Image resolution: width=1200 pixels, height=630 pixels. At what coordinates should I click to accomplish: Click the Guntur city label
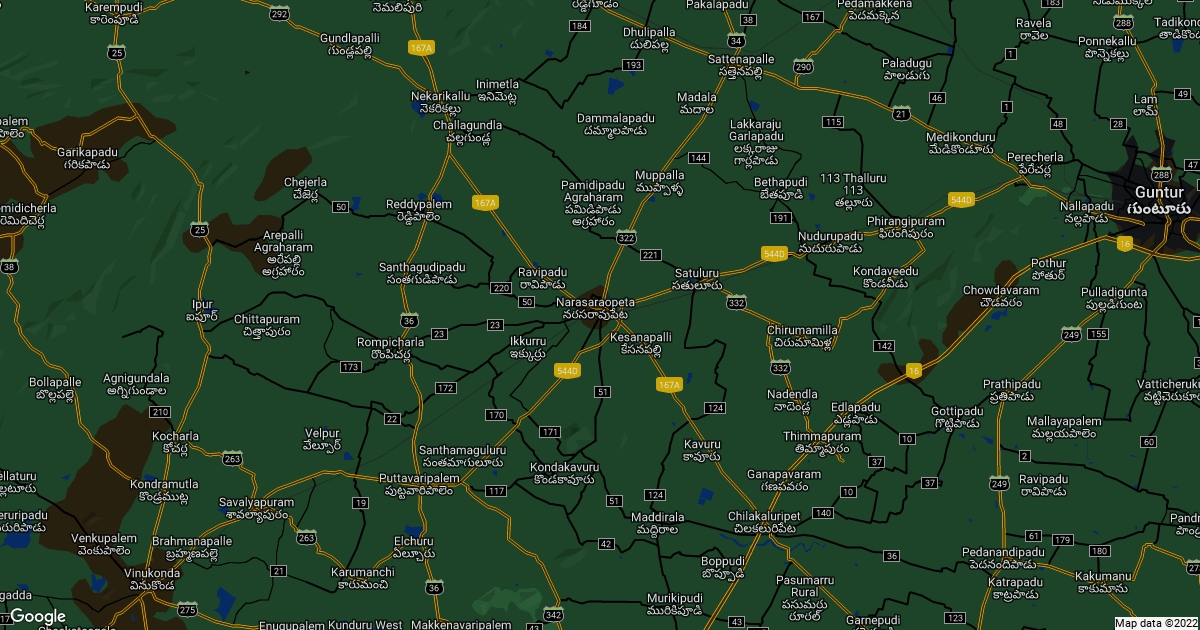coord(1158,192)
